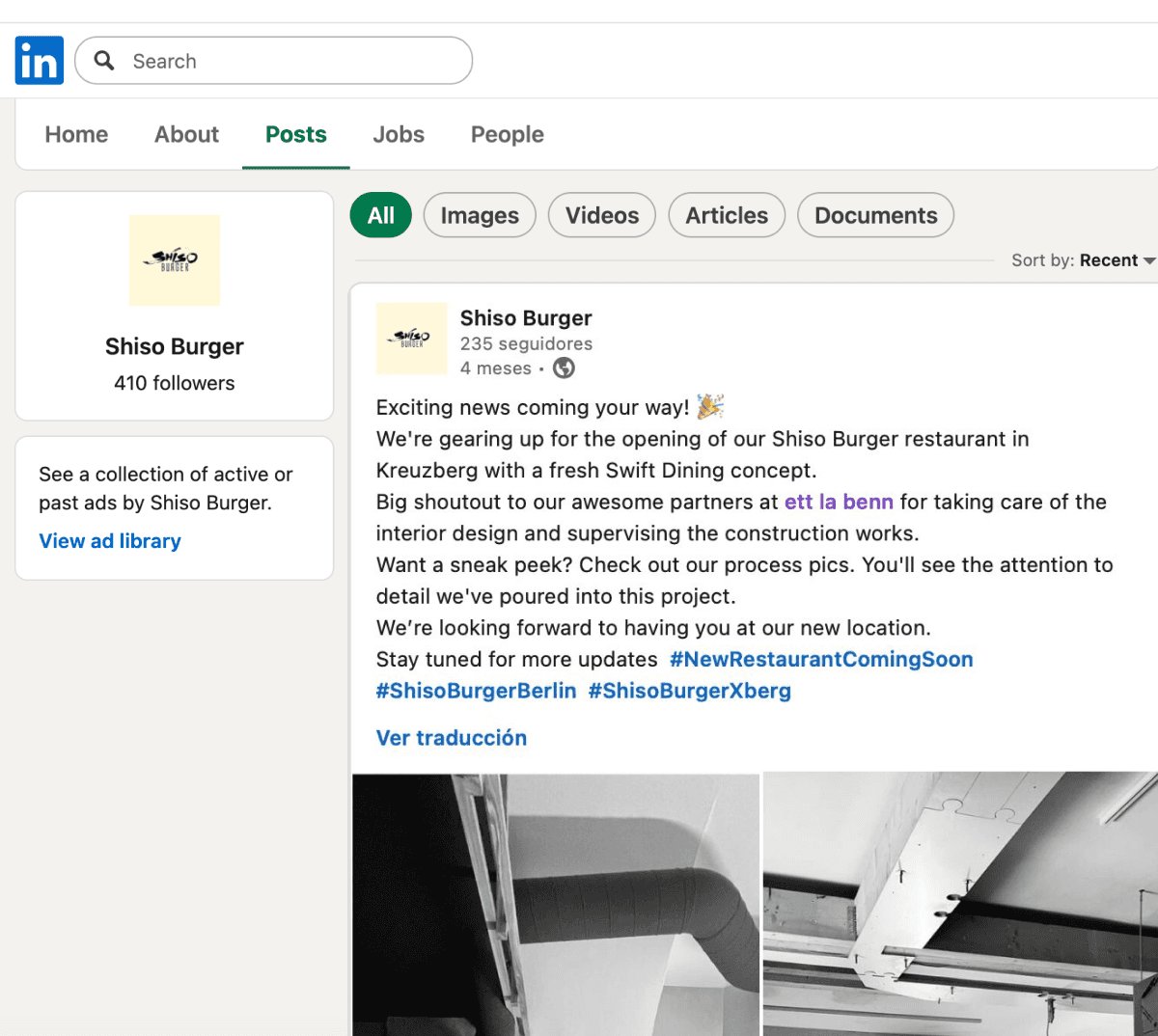
Task: Click the globe visibility icon in post
Action: [564, 368]
